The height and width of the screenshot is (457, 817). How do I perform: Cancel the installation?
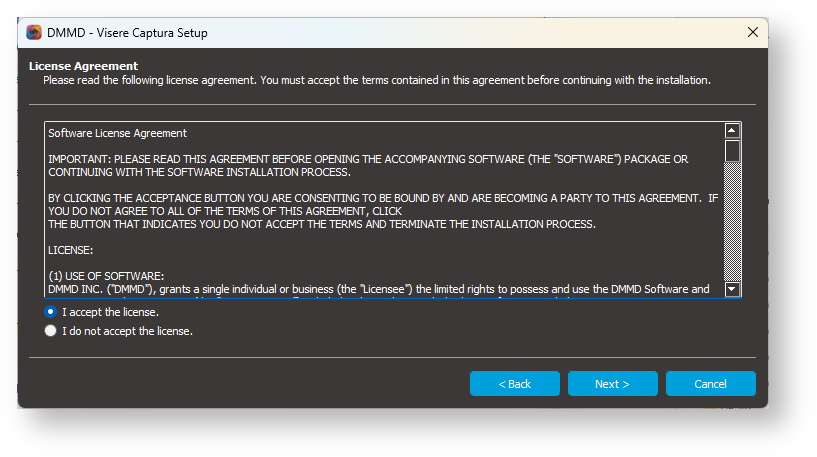(x=710, y=384)
